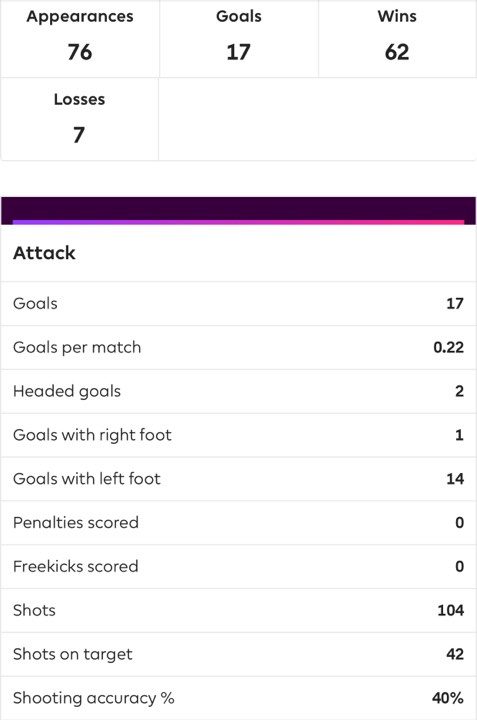The height and width of the screenshot is (720, 477).
Task: Click the 0.22 goals per match value
Action: [x=449, y=348]
